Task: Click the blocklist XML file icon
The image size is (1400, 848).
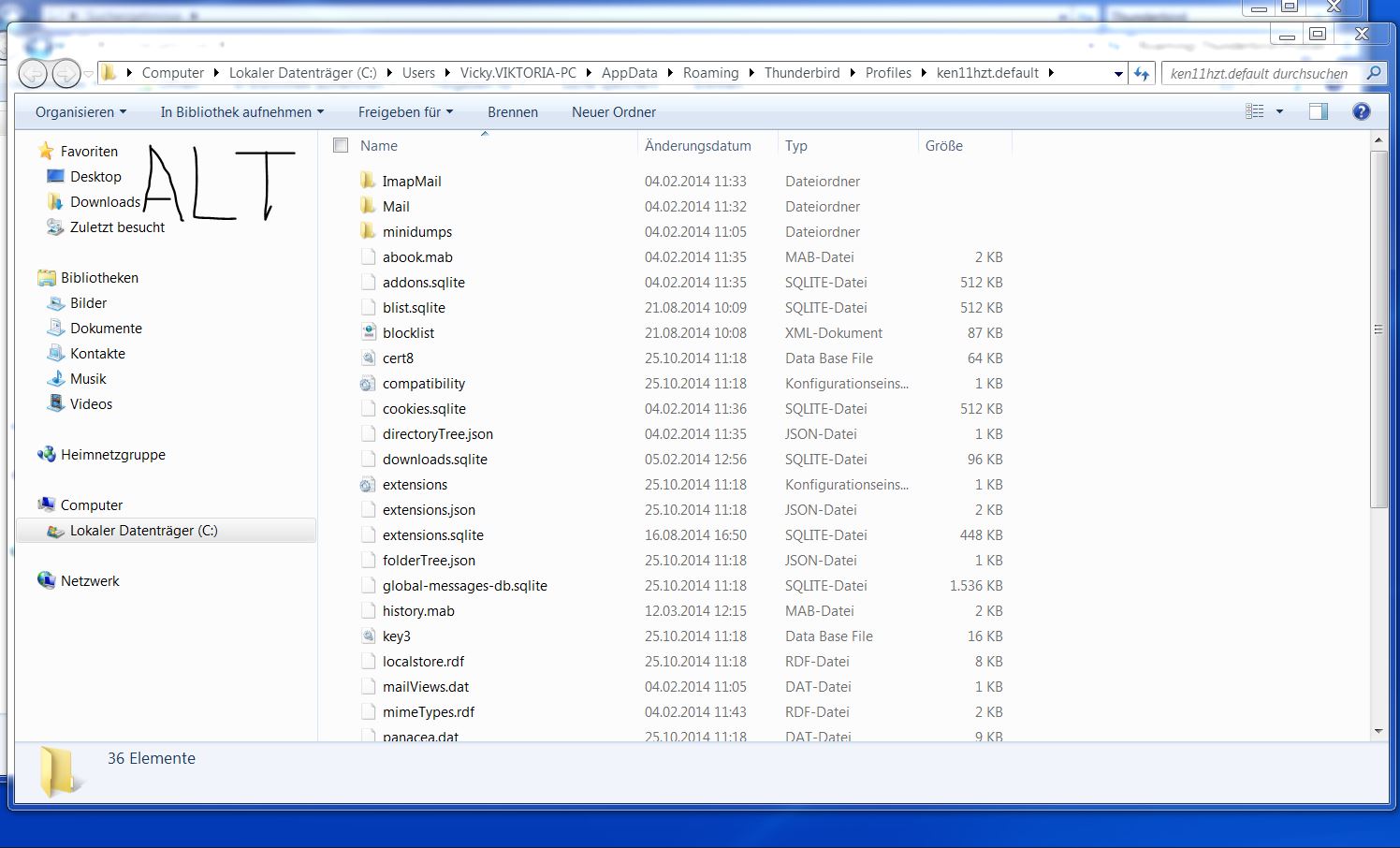Action: [x=369, y=332]
